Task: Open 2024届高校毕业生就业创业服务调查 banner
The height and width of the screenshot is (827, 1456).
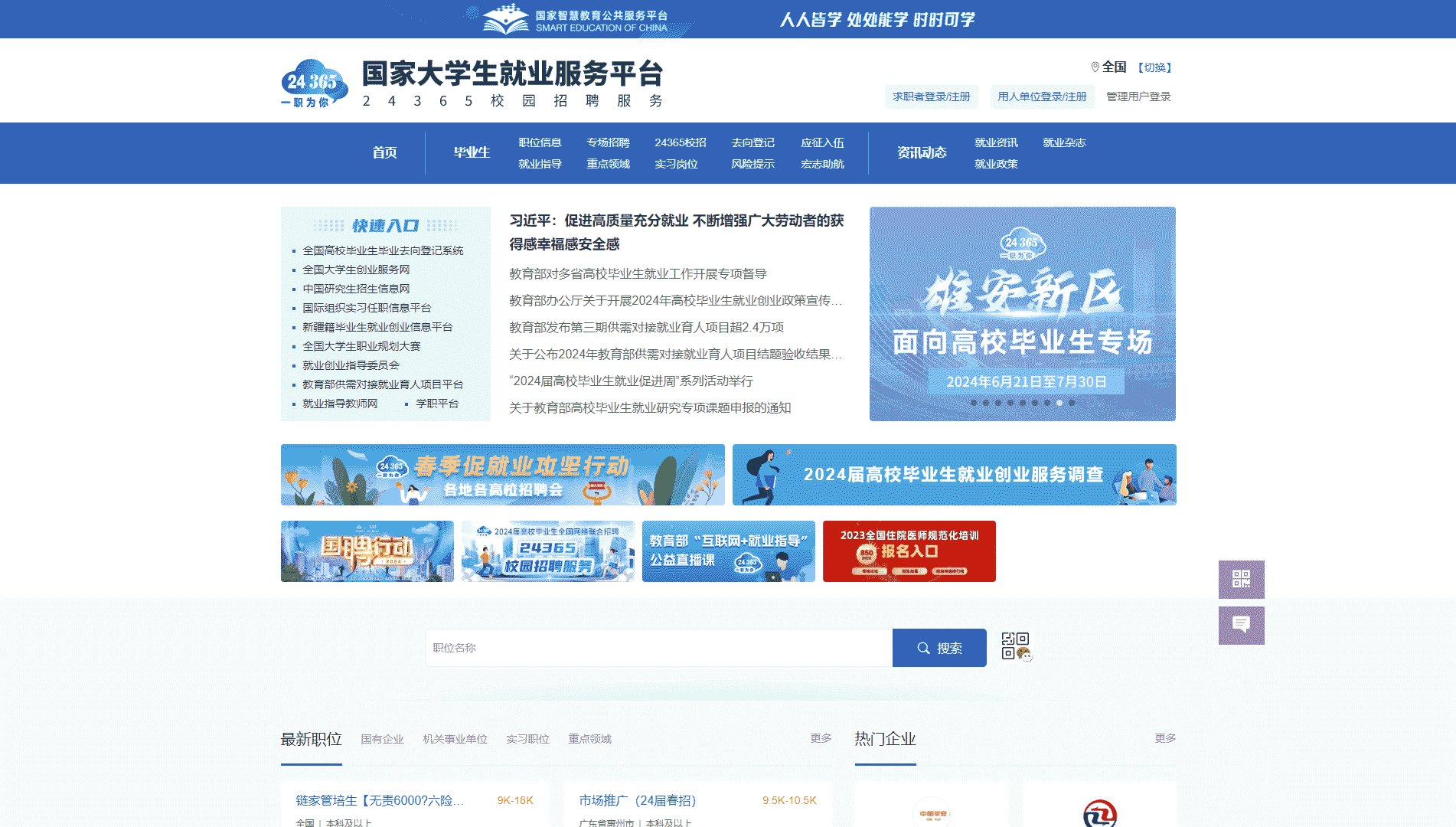Action: point(954,475)
